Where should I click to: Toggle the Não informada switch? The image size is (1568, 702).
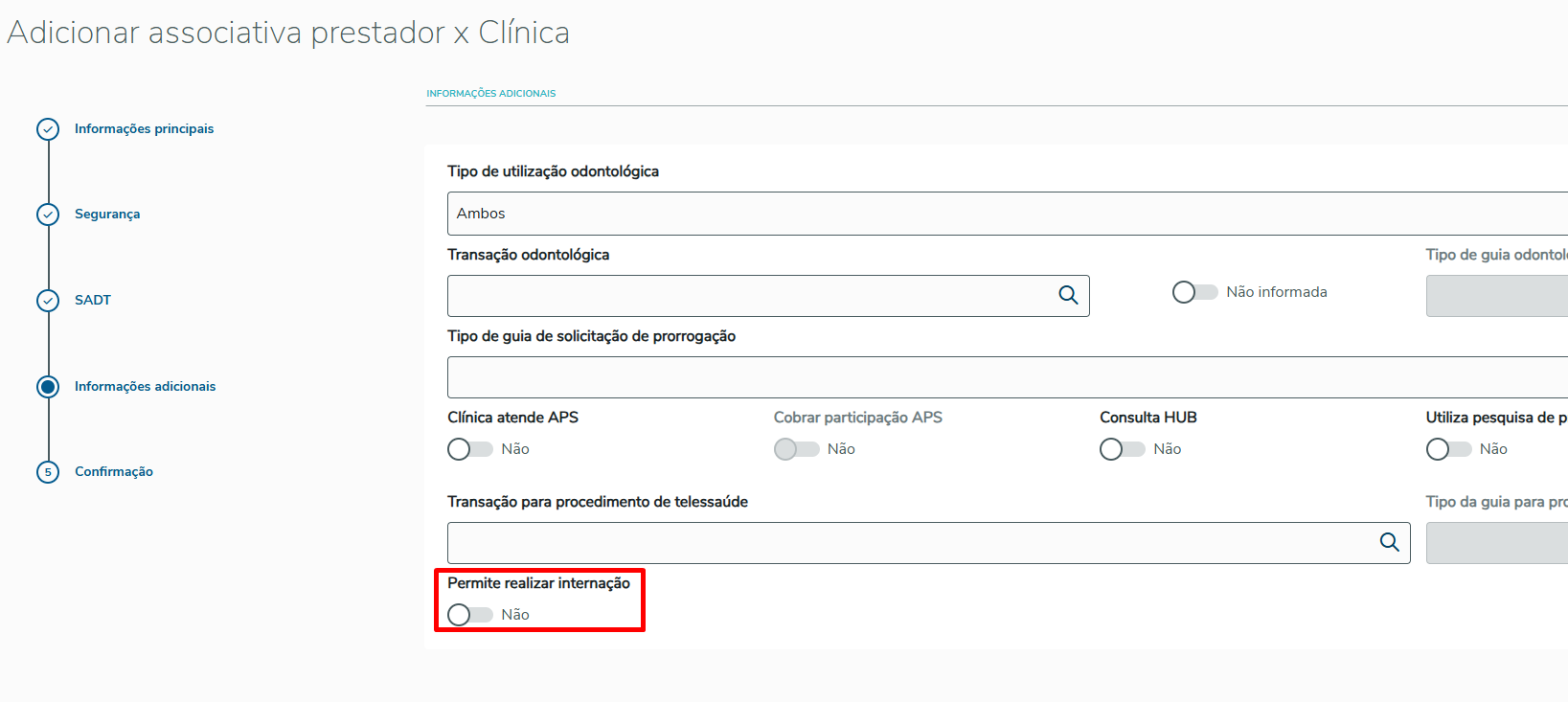pyautogui.click(x=1194, y=292)
